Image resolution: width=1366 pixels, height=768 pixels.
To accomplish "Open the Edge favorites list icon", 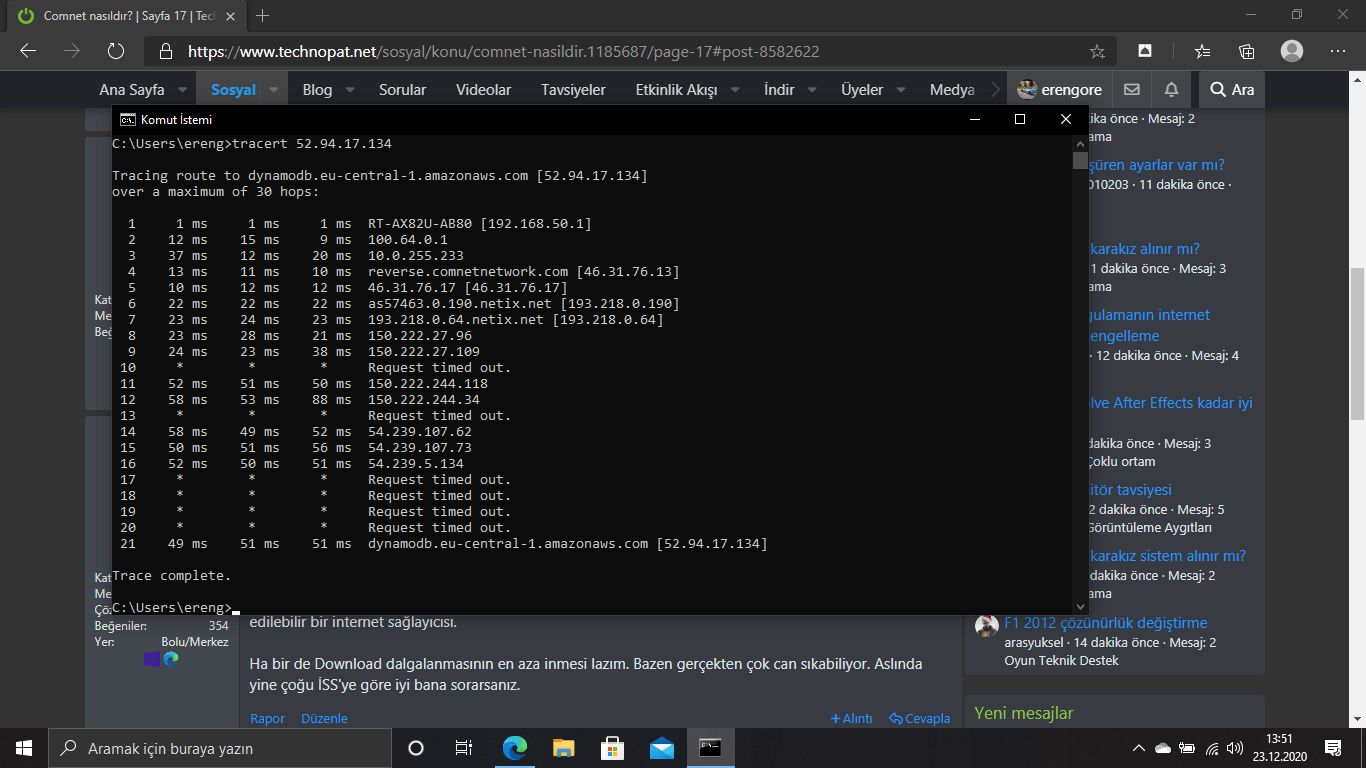I will 1203,51.
